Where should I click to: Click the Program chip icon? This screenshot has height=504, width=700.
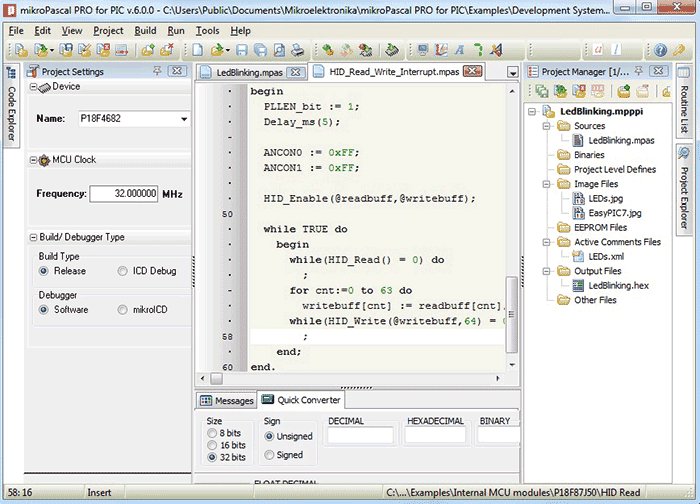click(x=392, y=50)
